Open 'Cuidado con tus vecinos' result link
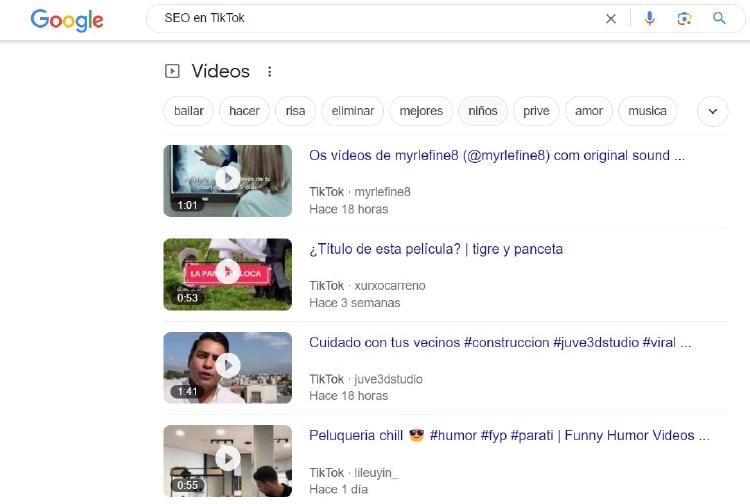Image resolution: width=750 pixels, height=504 pixels. (x=500, y=342)
